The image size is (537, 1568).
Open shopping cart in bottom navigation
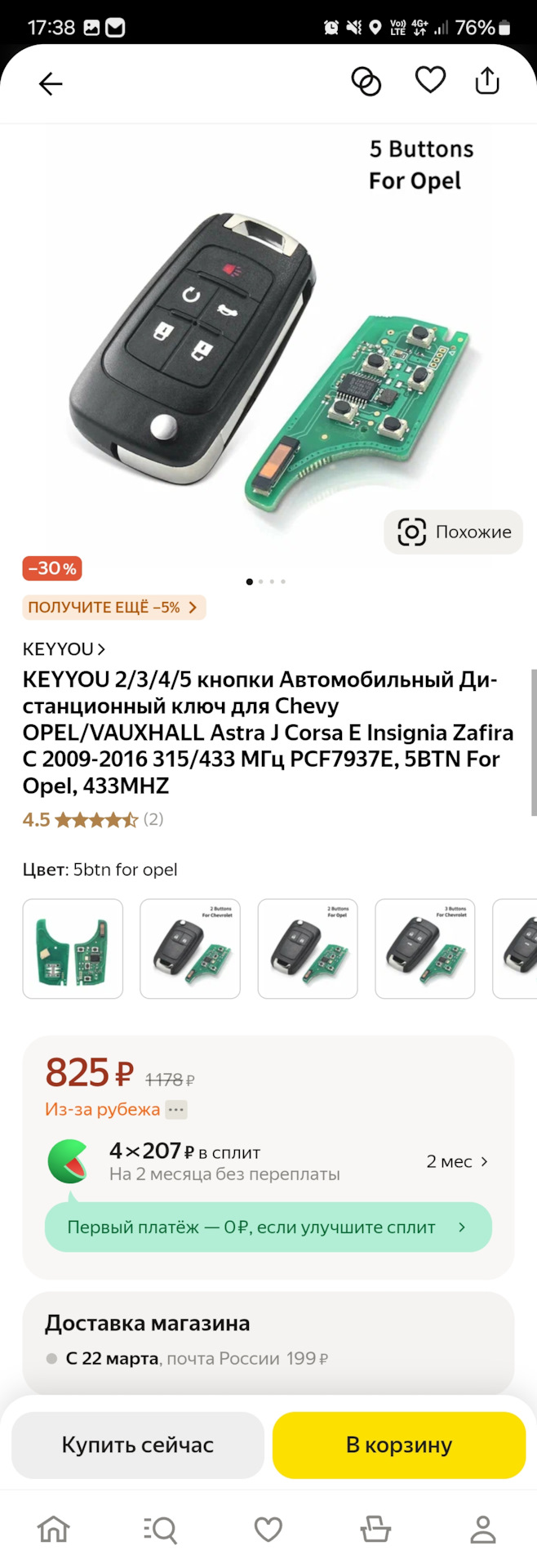click(x=375, y=1529)
